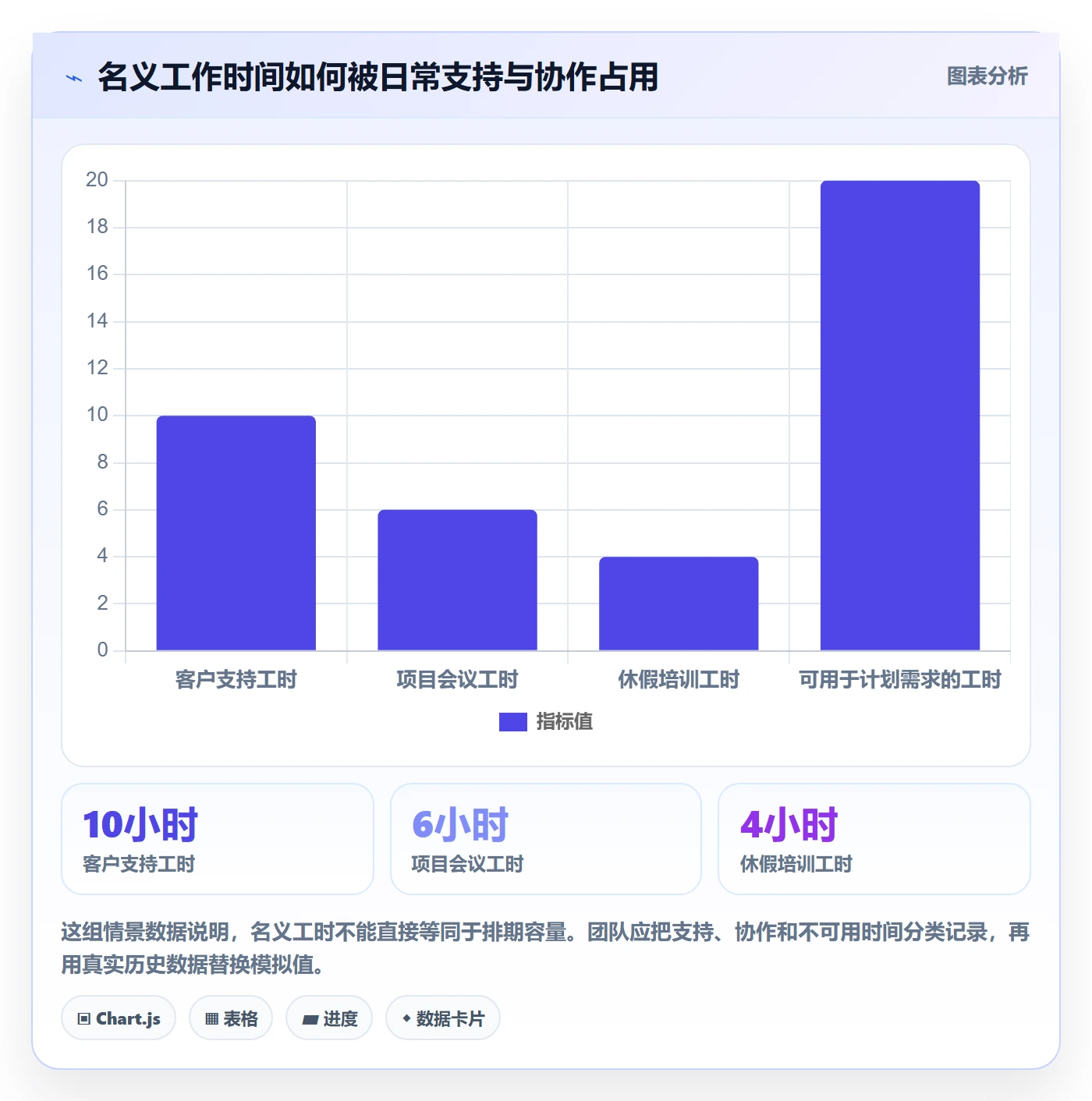Click the lightning icon beside the title
The width and height of the screenshot is (1092, 1101).
pyautogui.click(x=74, y=78)
